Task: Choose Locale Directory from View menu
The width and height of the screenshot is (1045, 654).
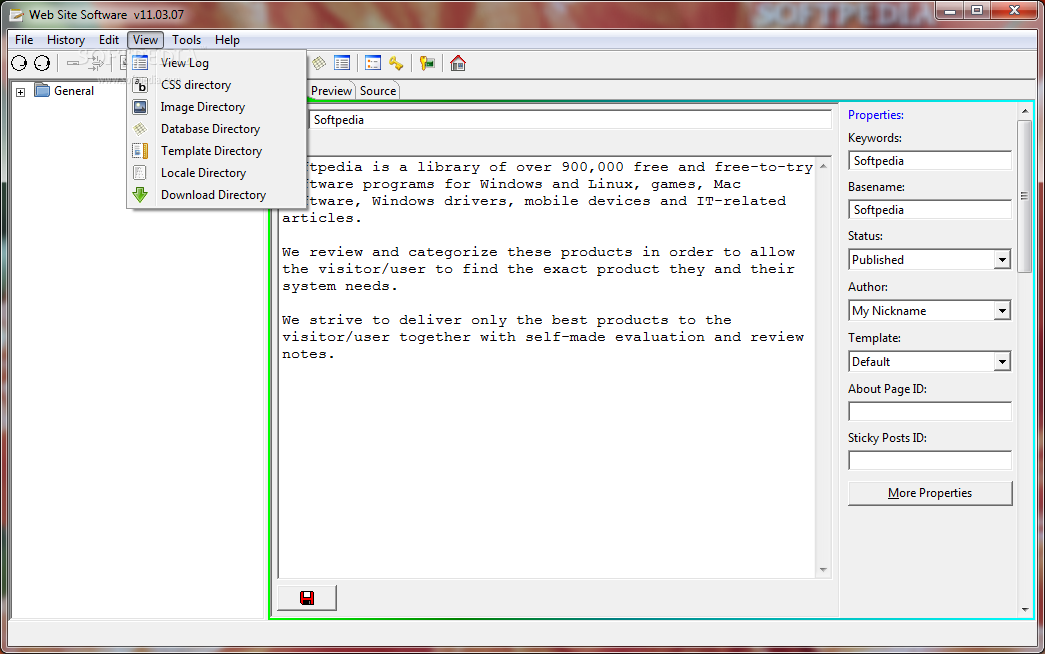Action: tap(217, 173)
